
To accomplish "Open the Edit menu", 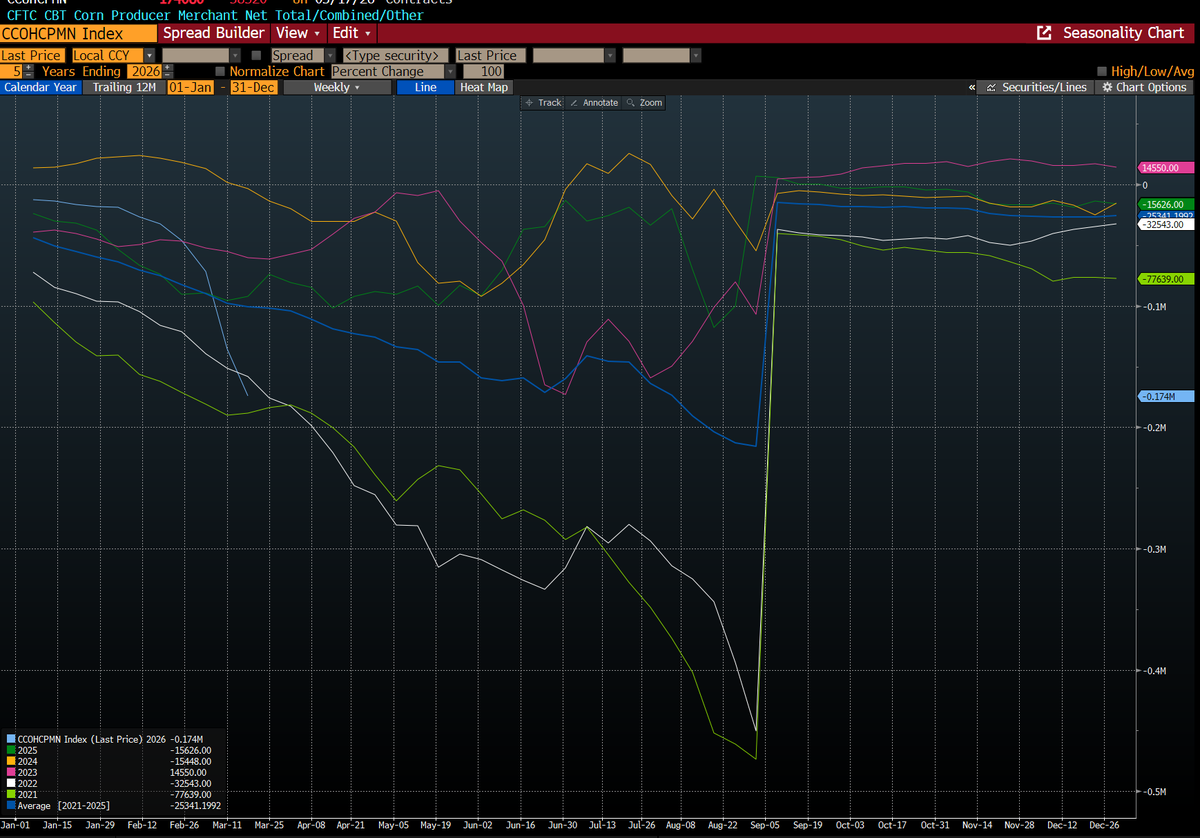I will click(x=352, y=33).
